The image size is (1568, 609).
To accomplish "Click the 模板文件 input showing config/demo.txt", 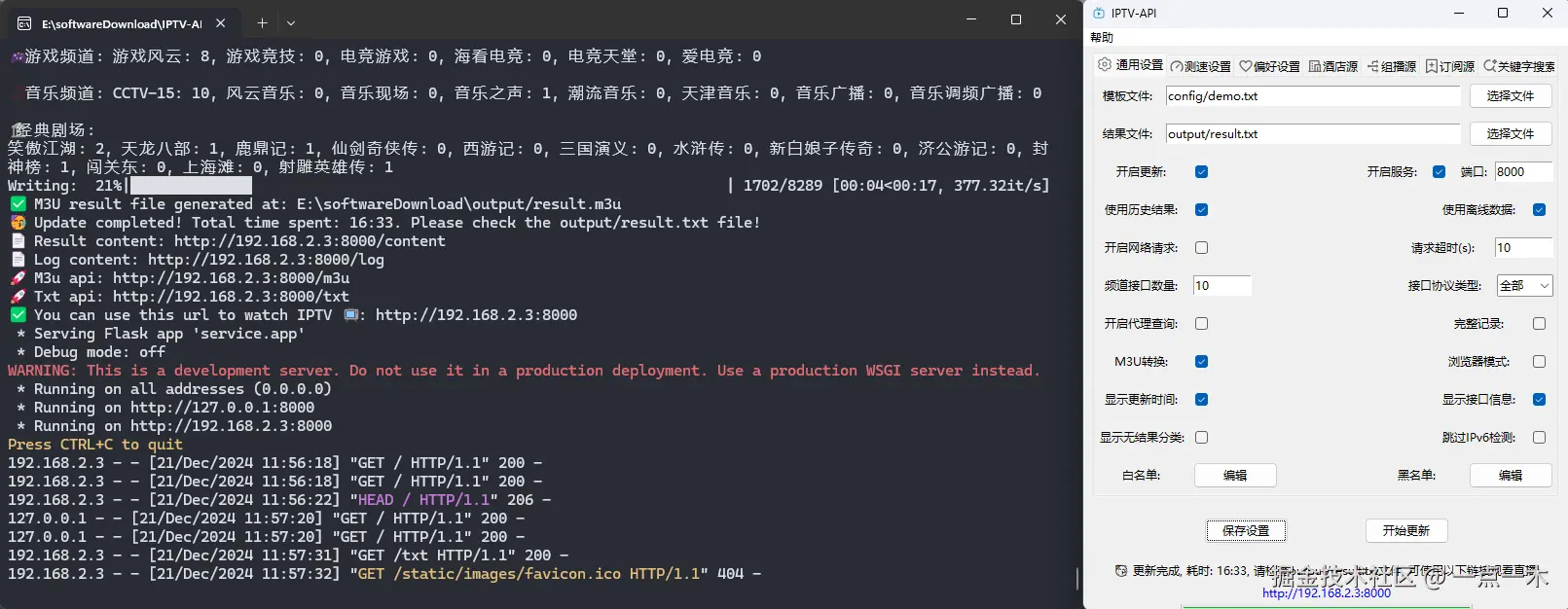I will (1312, 96).
